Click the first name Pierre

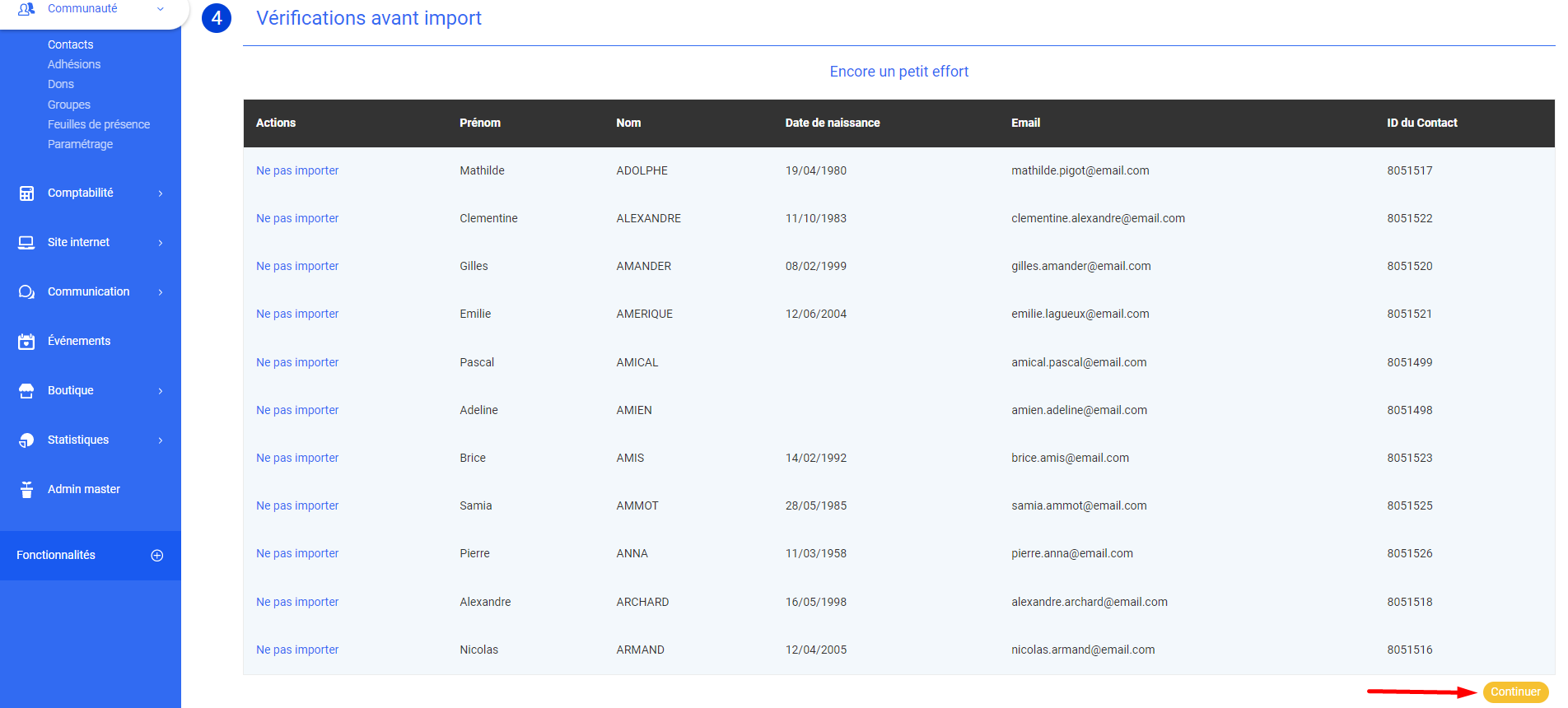(475, 553)
